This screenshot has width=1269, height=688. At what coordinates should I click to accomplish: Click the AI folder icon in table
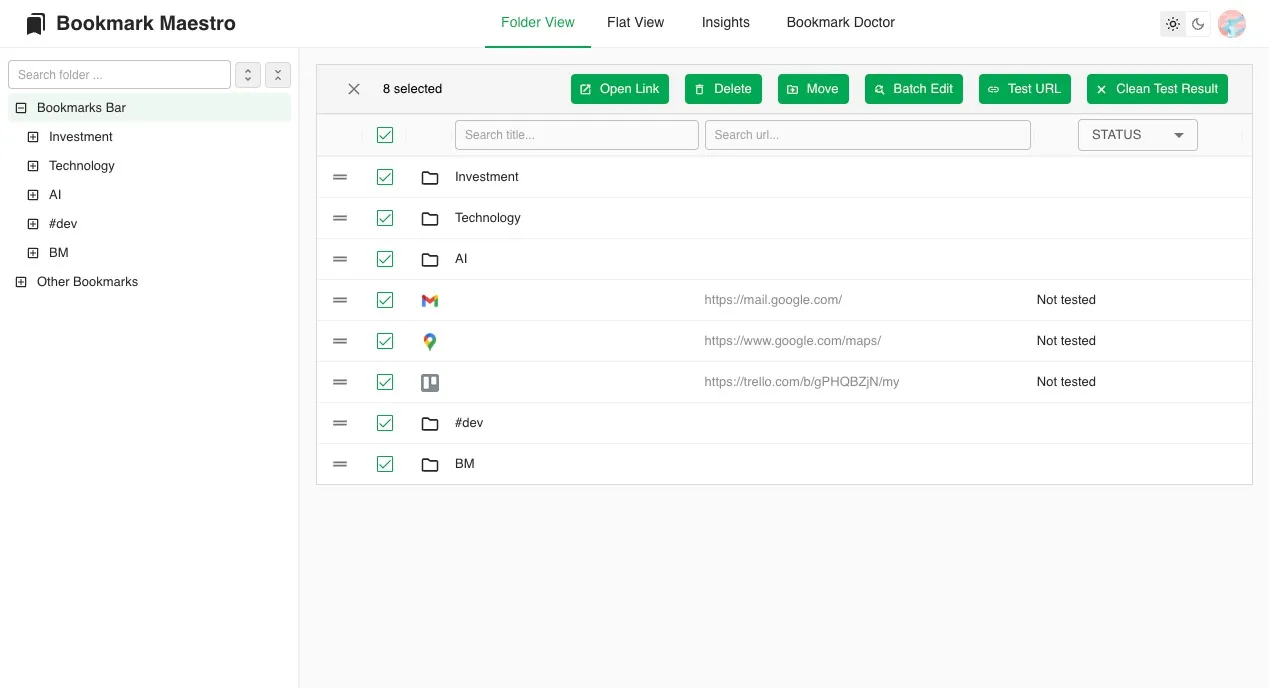430,260
